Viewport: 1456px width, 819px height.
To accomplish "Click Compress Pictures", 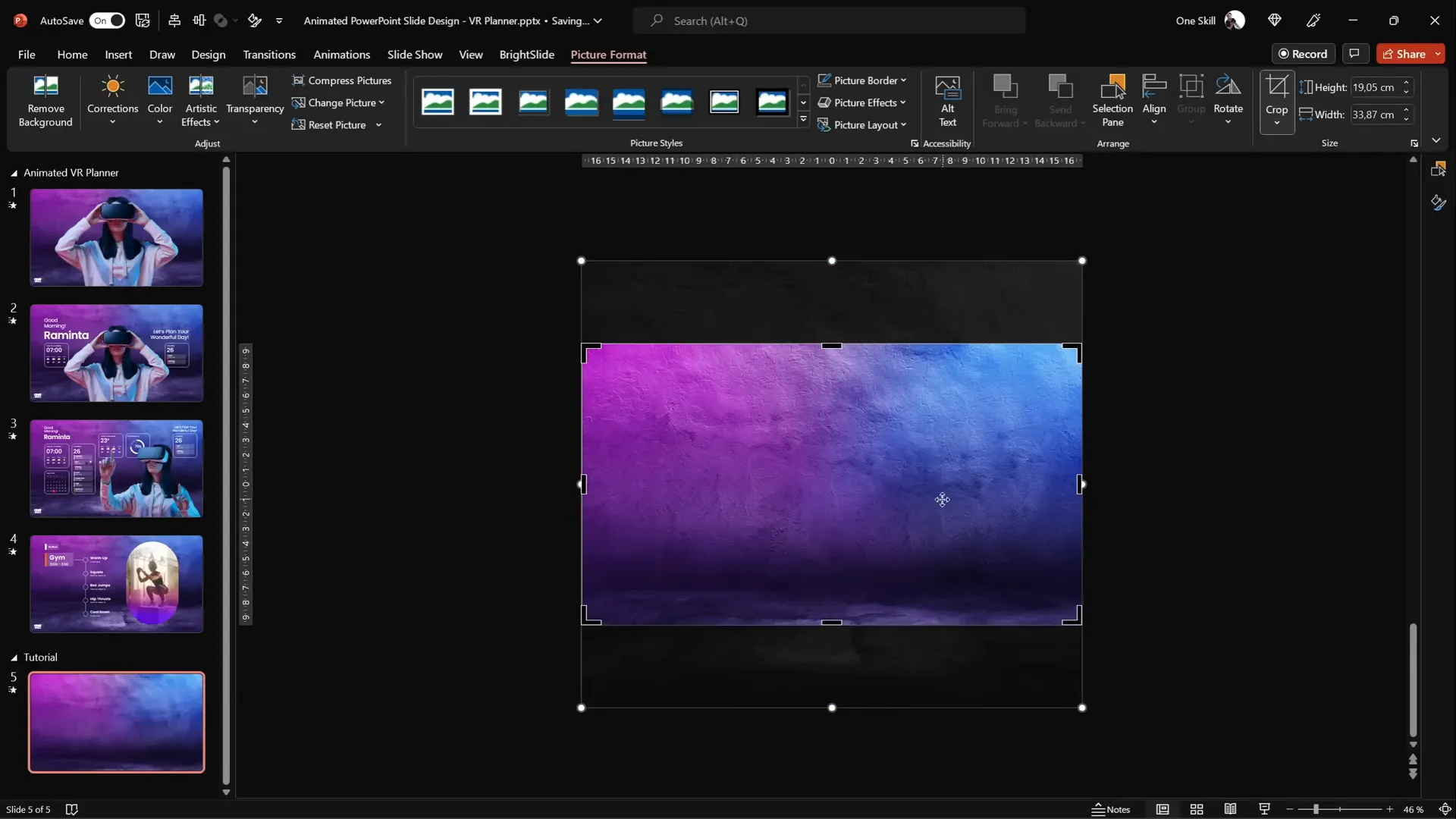I will pos(349,80).
